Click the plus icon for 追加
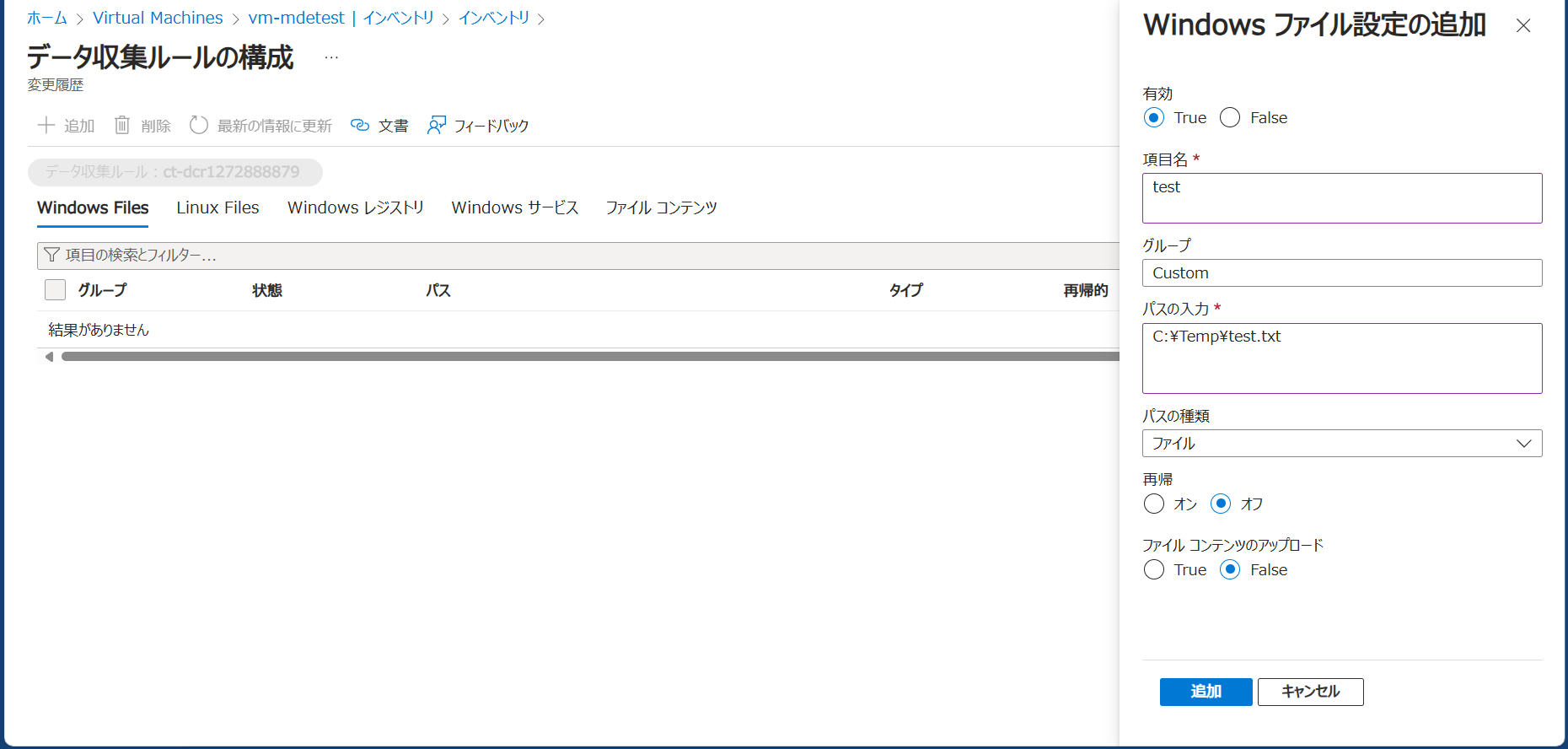 click(x=46, y=126)
